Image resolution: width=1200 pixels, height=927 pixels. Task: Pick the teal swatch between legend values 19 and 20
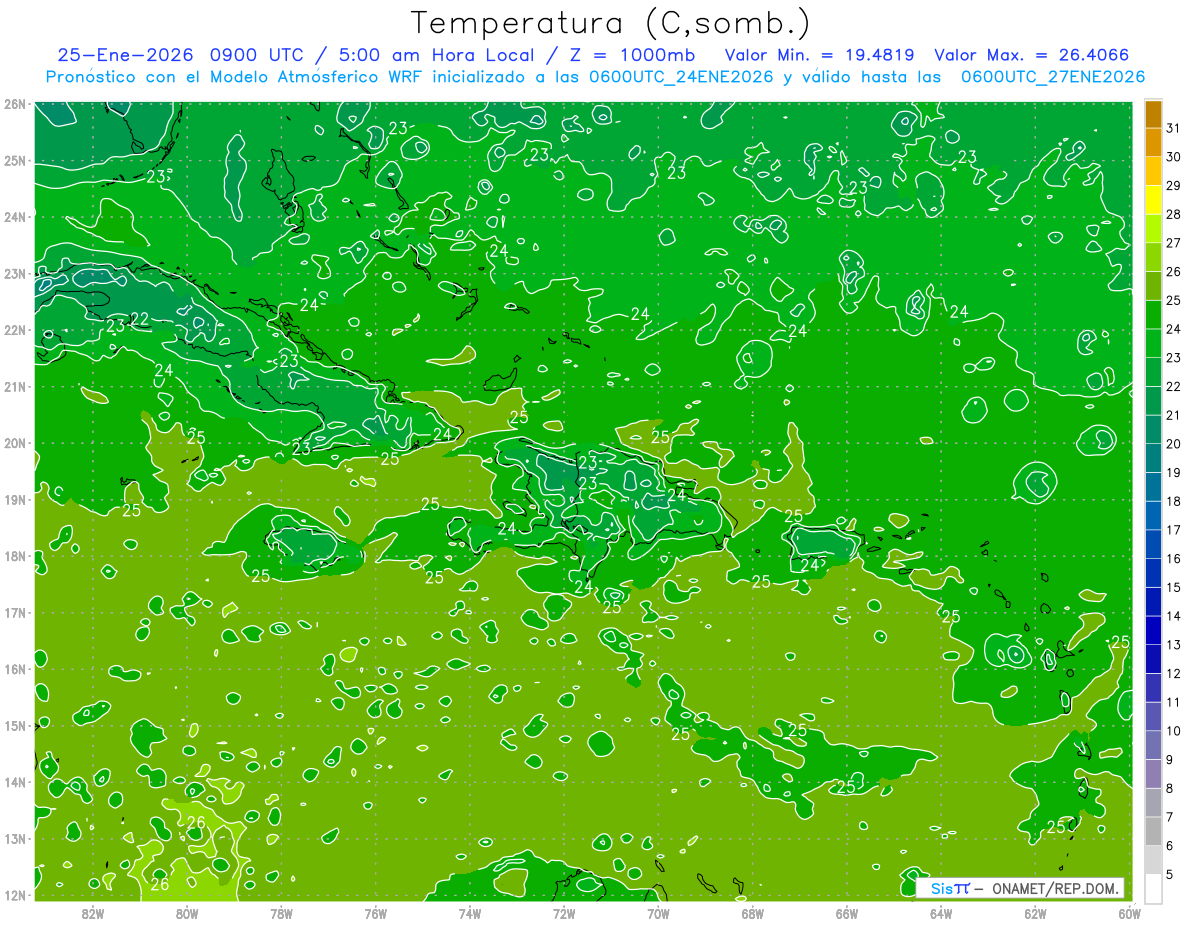tap(1153, 458)
